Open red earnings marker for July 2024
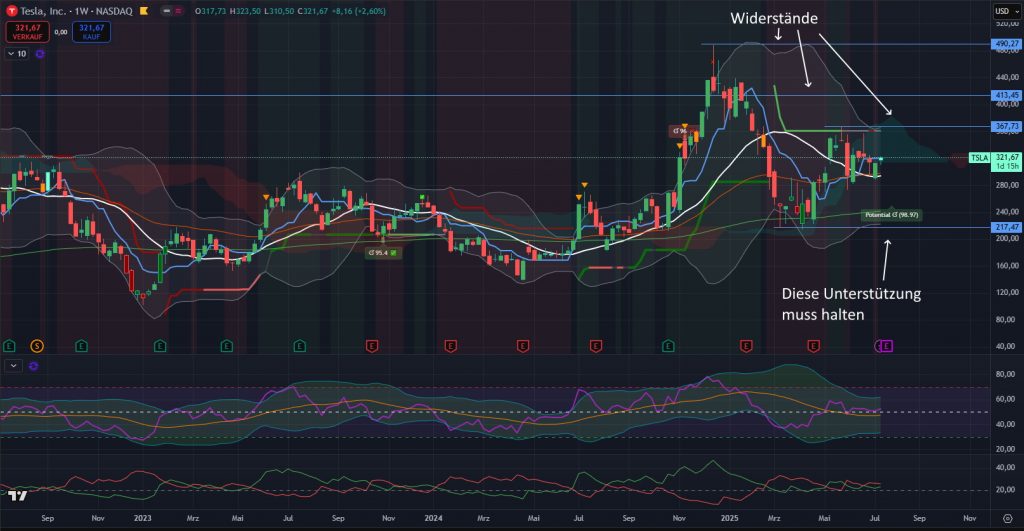The width and height of the screenshot is (1024, 531). (596, 346)
